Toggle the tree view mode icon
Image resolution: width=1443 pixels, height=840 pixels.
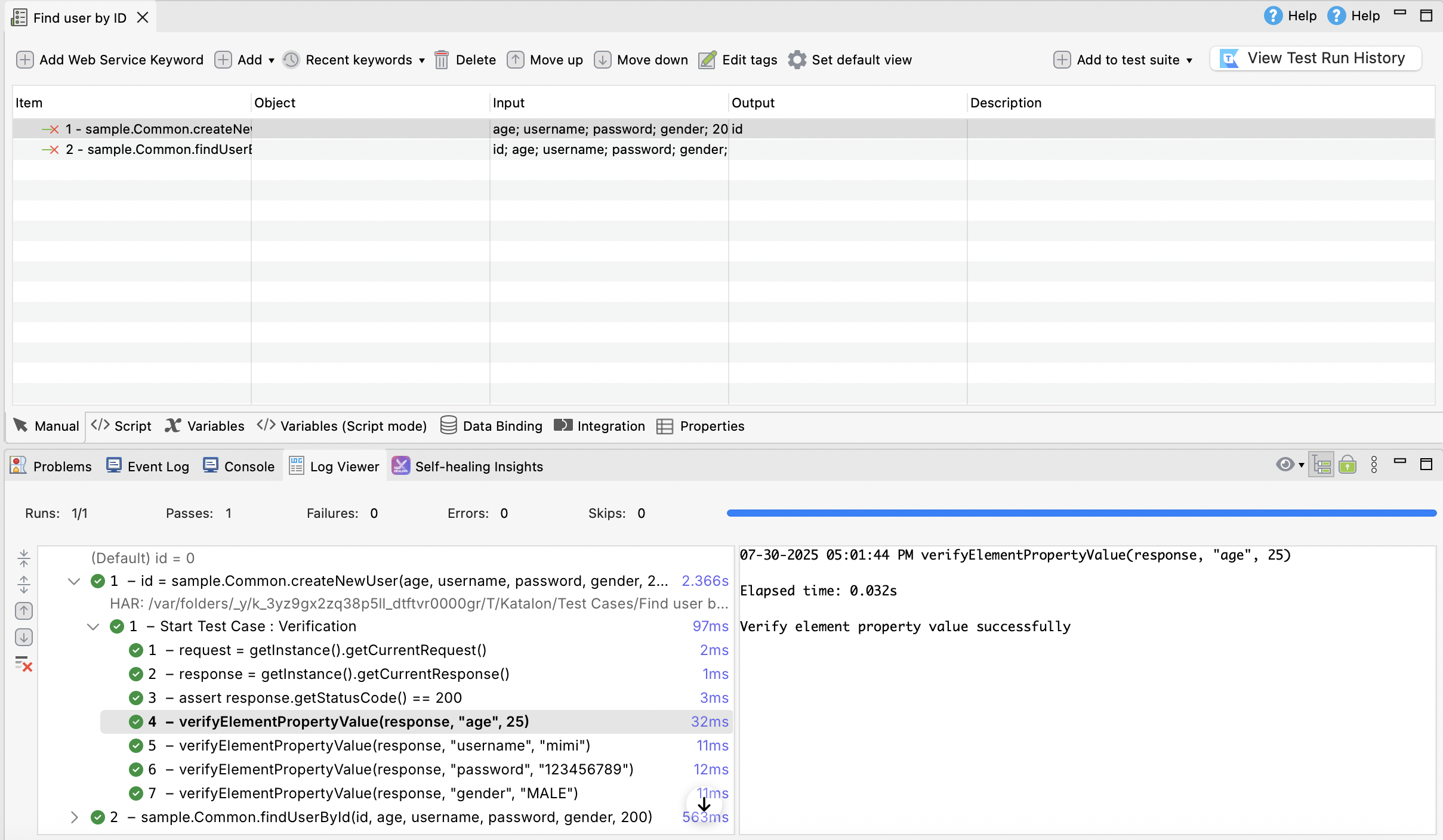click(1321, 465)
